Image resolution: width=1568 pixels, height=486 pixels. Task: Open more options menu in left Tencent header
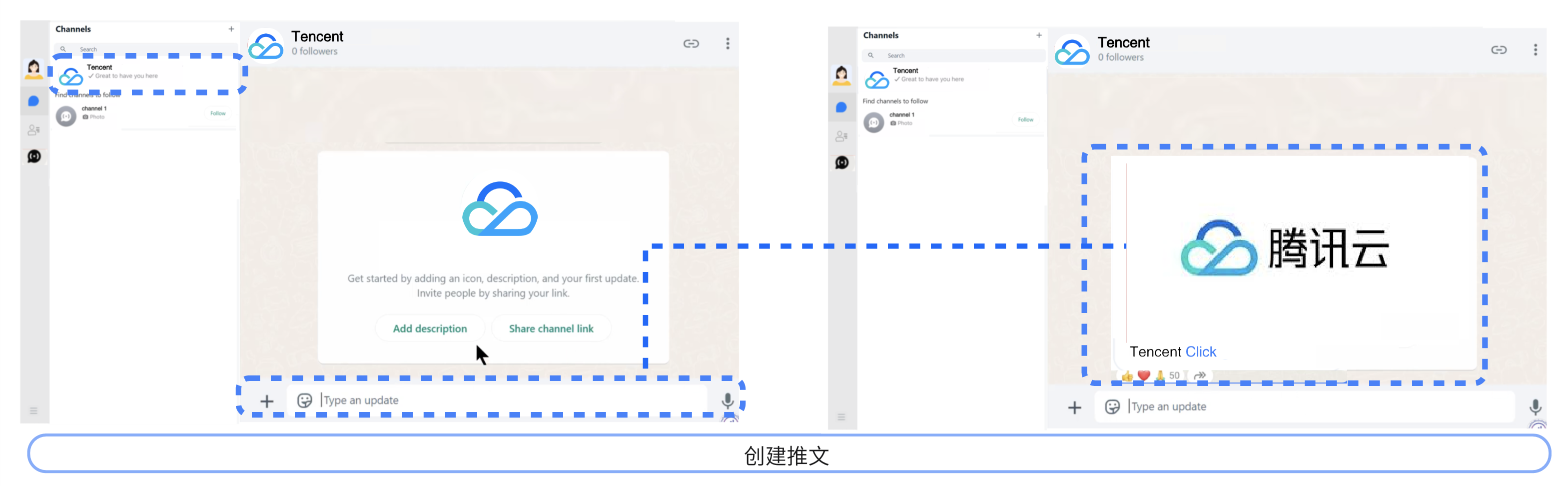(x=728, y=43)
